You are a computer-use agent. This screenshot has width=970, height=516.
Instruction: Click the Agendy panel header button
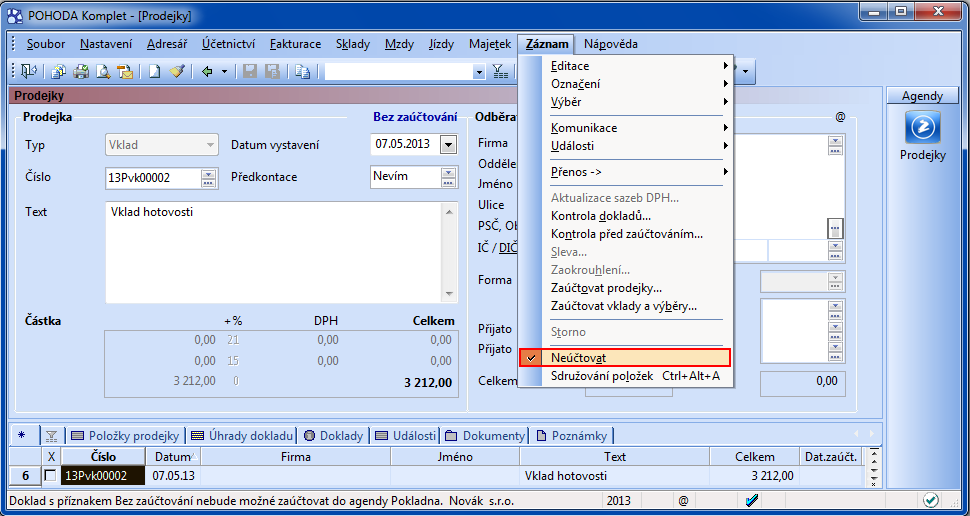[922, 96]
